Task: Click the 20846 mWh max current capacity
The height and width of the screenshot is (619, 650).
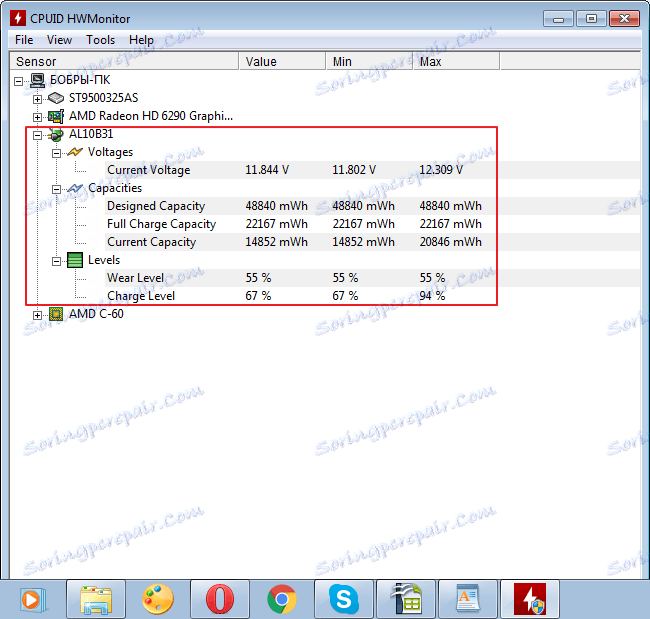Action: [451, 242]
